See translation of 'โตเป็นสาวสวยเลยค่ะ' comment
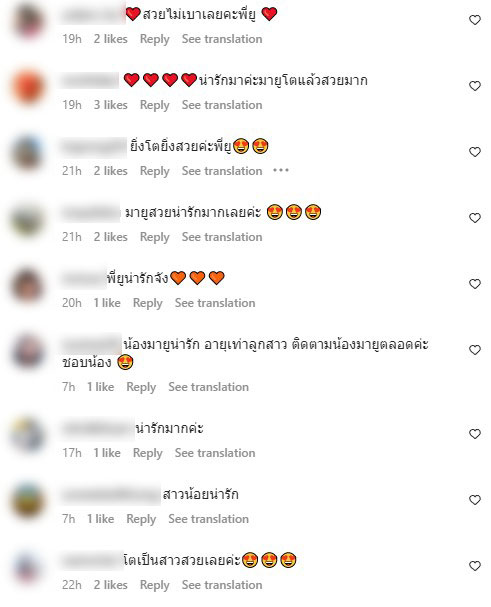491x607 pixels. point(222,585)
